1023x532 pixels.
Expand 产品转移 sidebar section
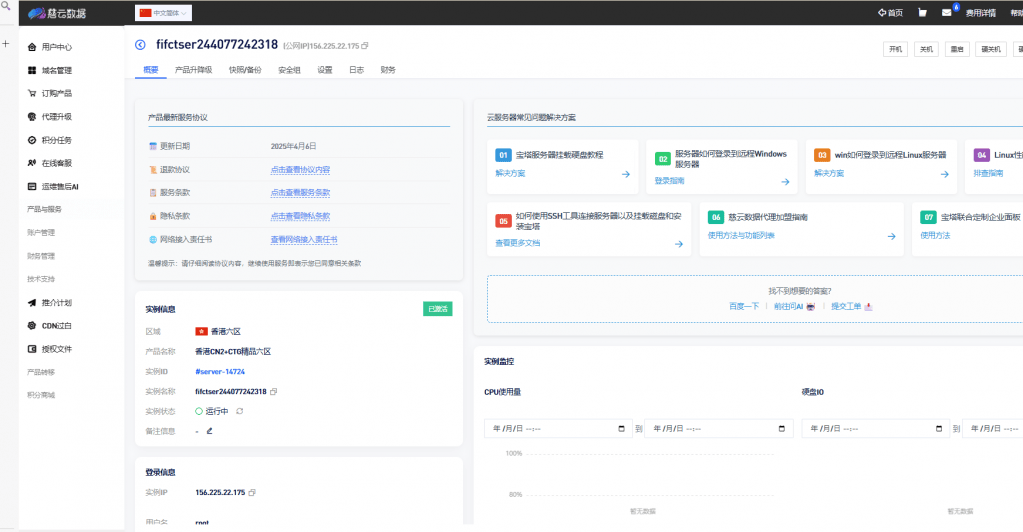pyautogui.click(x=41, y=372)
